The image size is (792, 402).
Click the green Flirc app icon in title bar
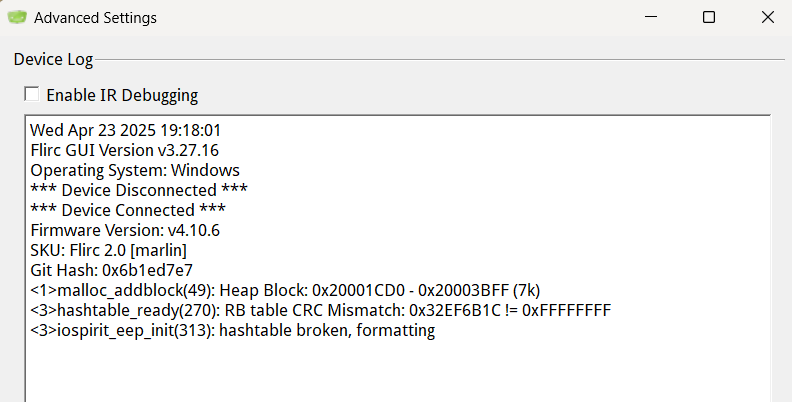tap(17, 17)
